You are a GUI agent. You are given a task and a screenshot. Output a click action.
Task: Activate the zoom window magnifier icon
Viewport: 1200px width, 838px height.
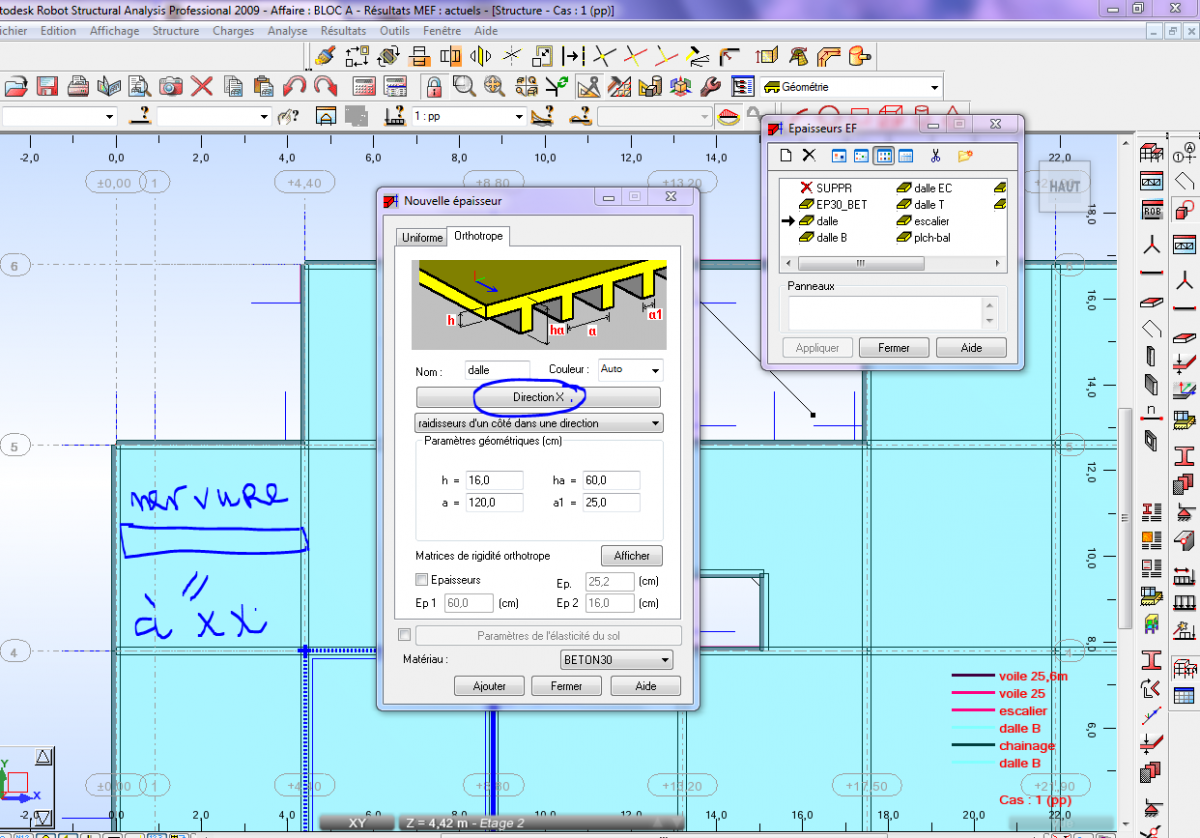click(x=464, y=86)
